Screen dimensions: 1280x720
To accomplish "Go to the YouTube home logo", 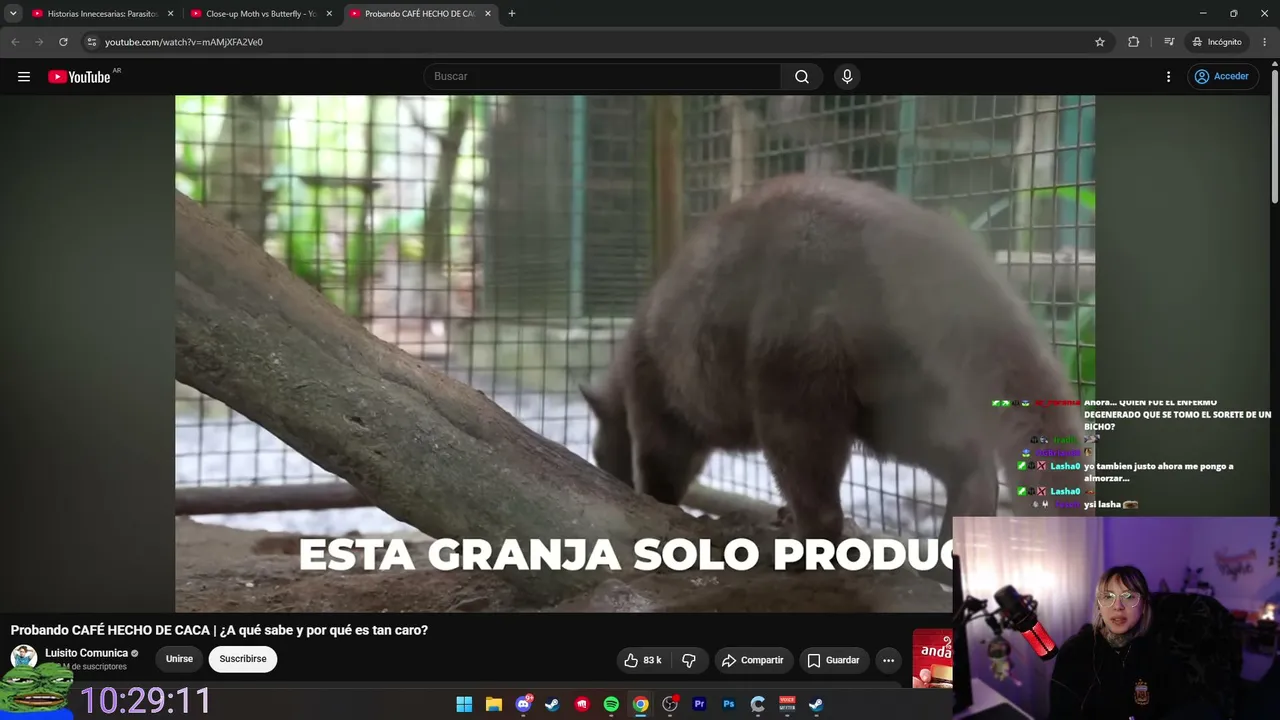I will [x=79, y=77].
